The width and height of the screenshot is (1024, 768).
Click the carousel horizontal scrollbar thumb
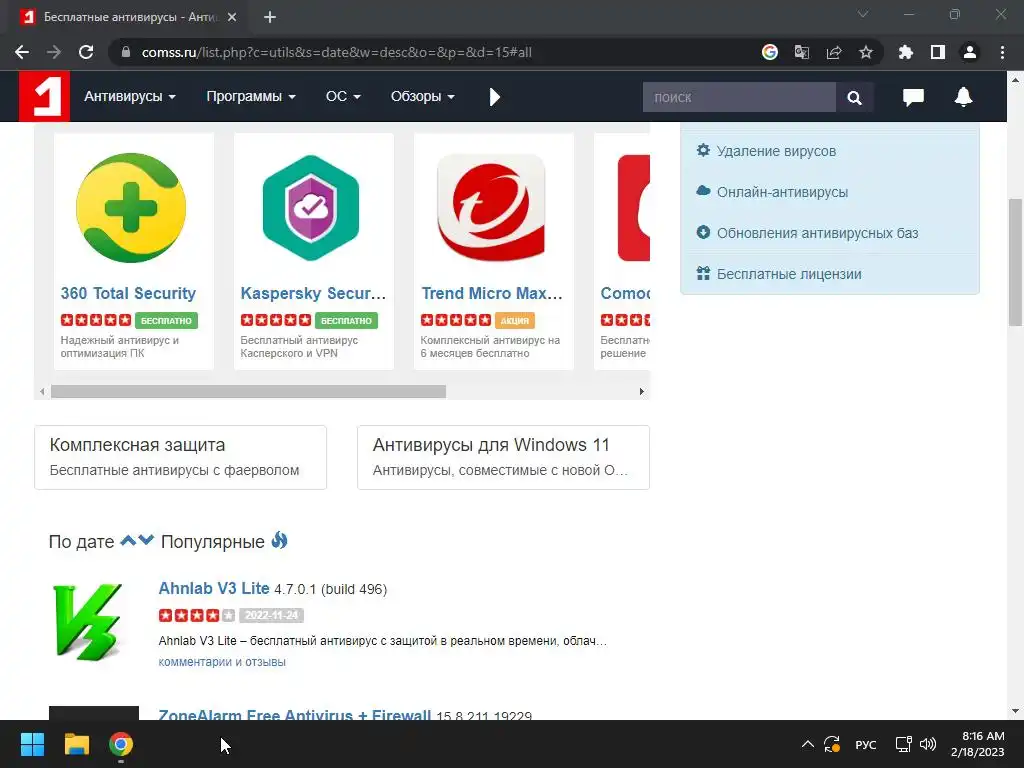coord(248,392)
